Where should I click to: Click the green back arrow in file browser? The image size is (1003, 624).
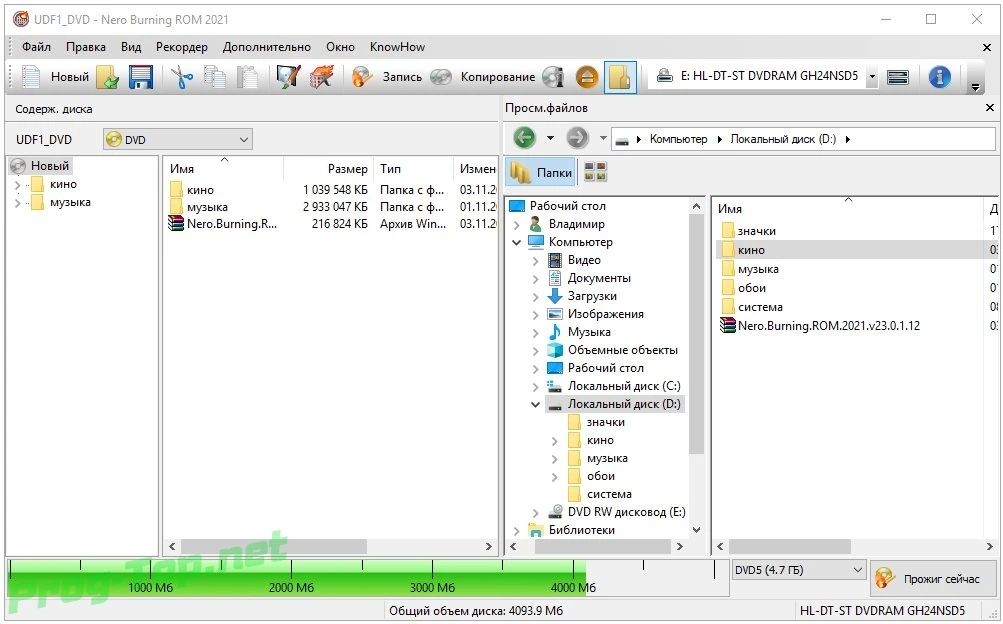click(x=525, y=137)
